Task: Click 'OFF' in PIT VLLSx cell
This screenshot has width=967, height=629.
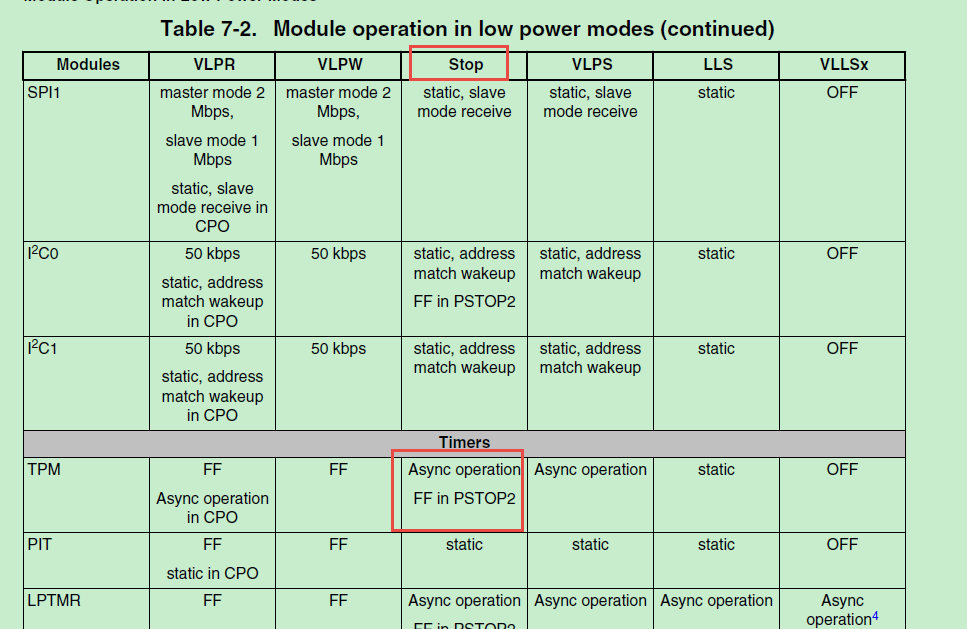Action: coord(842,545)
